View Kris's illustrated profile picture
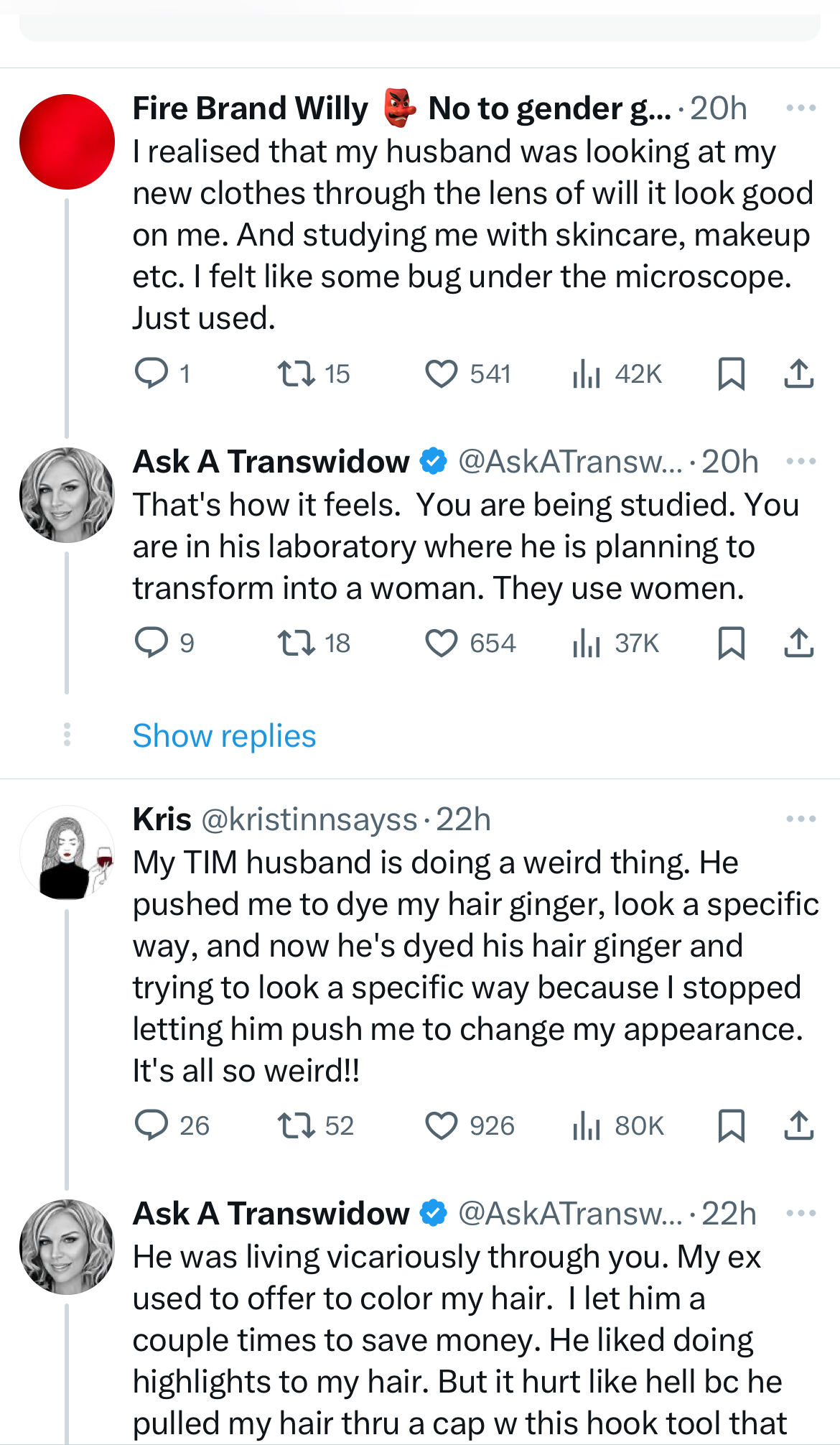This screenshot has height=1445, width=840. tap(67, 852)
